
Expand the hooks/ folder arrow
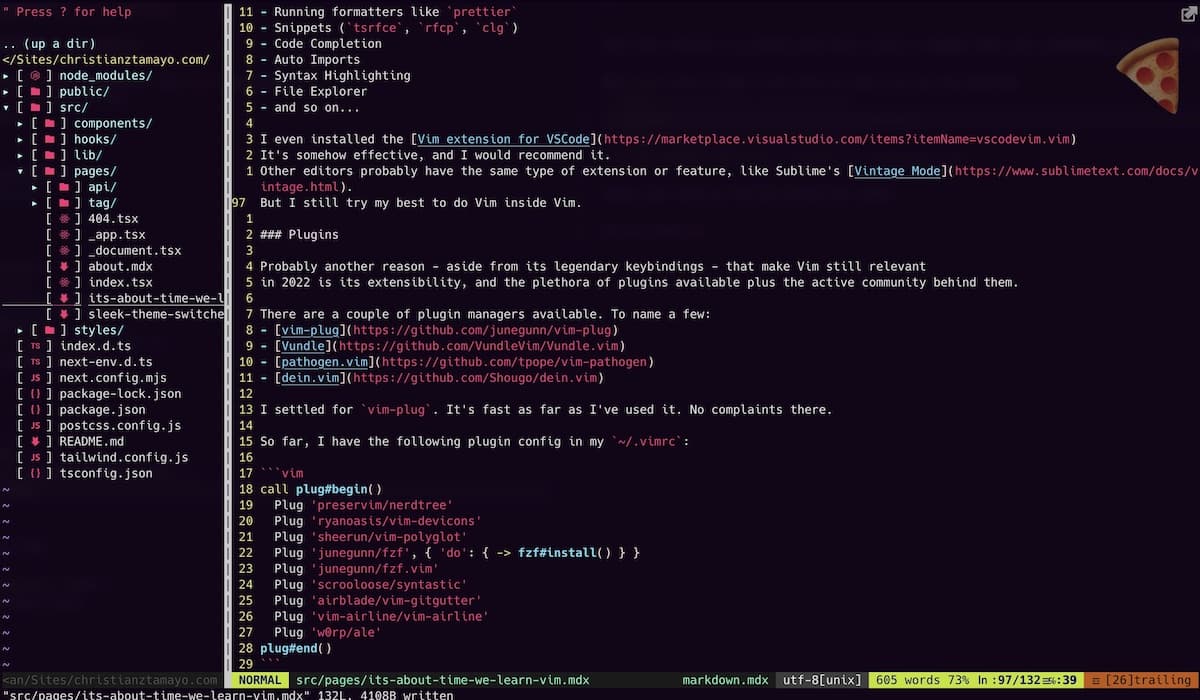21,139
